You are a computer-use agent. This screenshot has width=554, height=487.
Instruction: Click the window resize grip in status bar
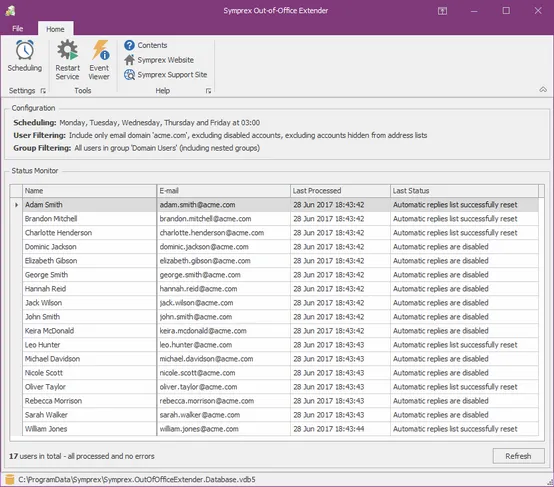550,482
